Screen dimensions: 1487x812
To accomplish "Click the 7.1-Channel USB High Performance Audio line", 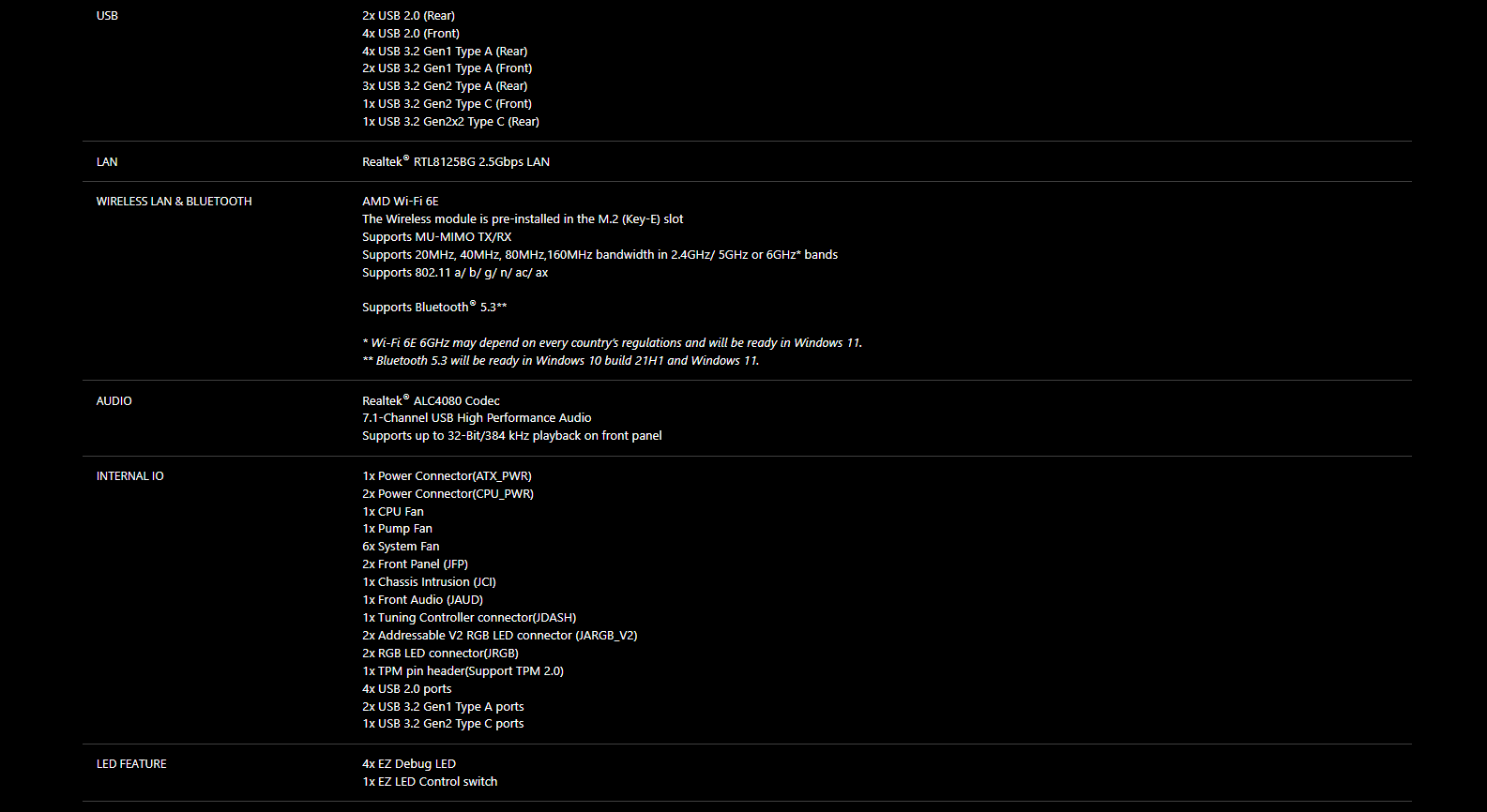I will pos(477,418).
